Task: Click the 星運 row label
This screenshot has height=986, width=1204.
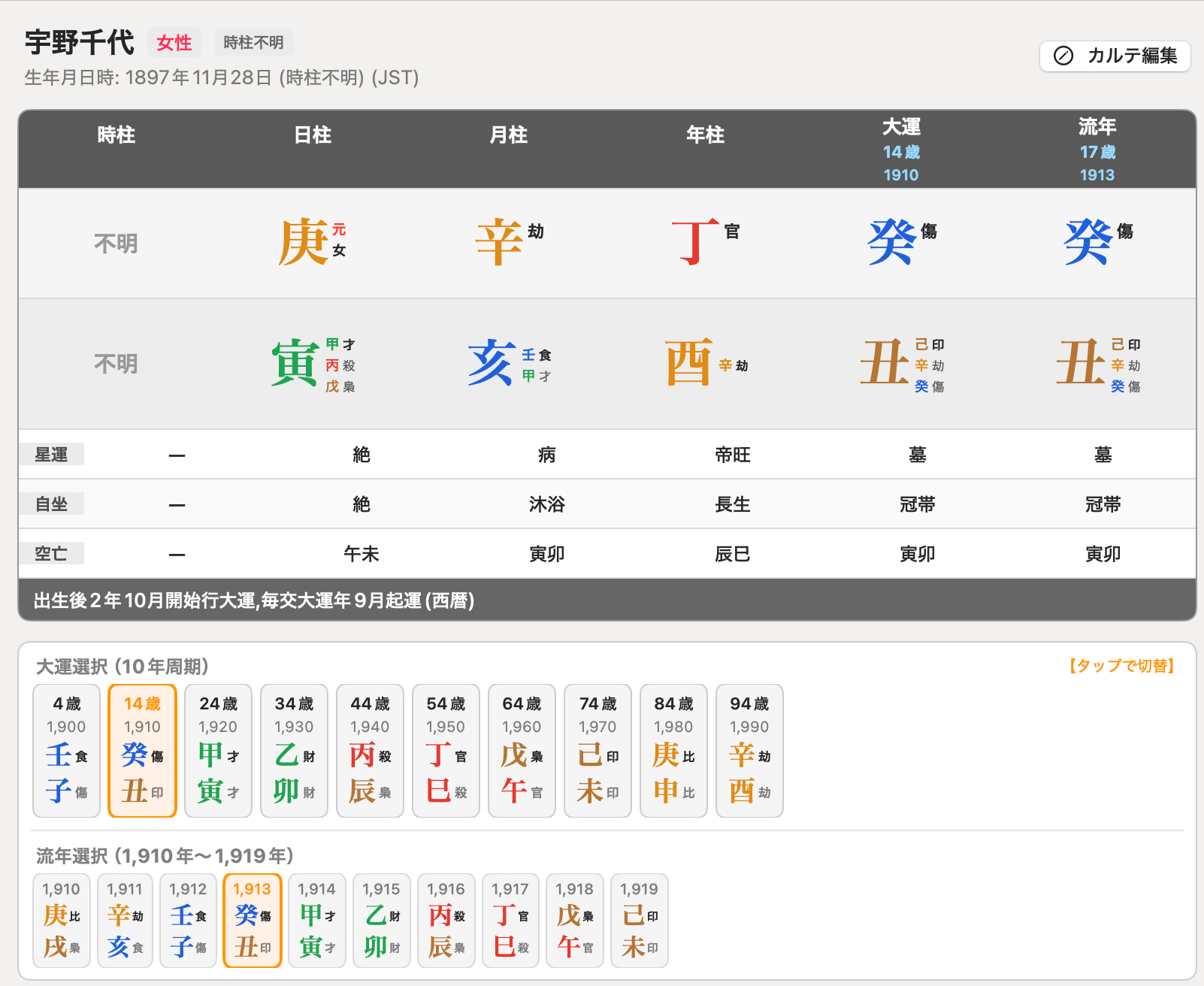Action: coord(51,455)
